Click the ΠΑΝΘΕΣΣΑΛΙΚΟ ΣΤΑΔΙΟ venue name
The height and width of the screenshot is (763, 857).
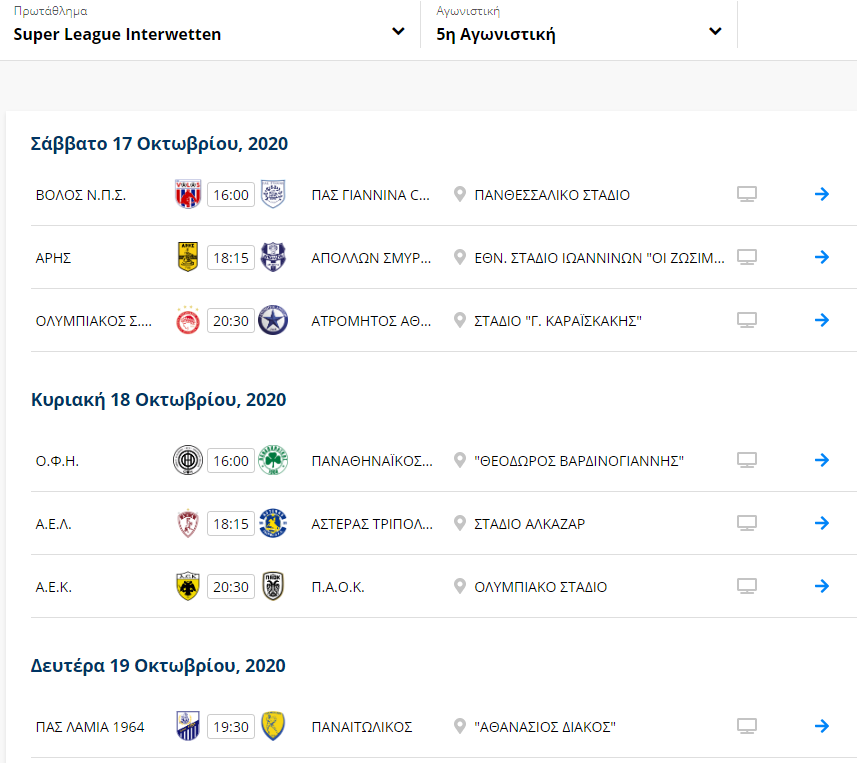tap(552, 195)
